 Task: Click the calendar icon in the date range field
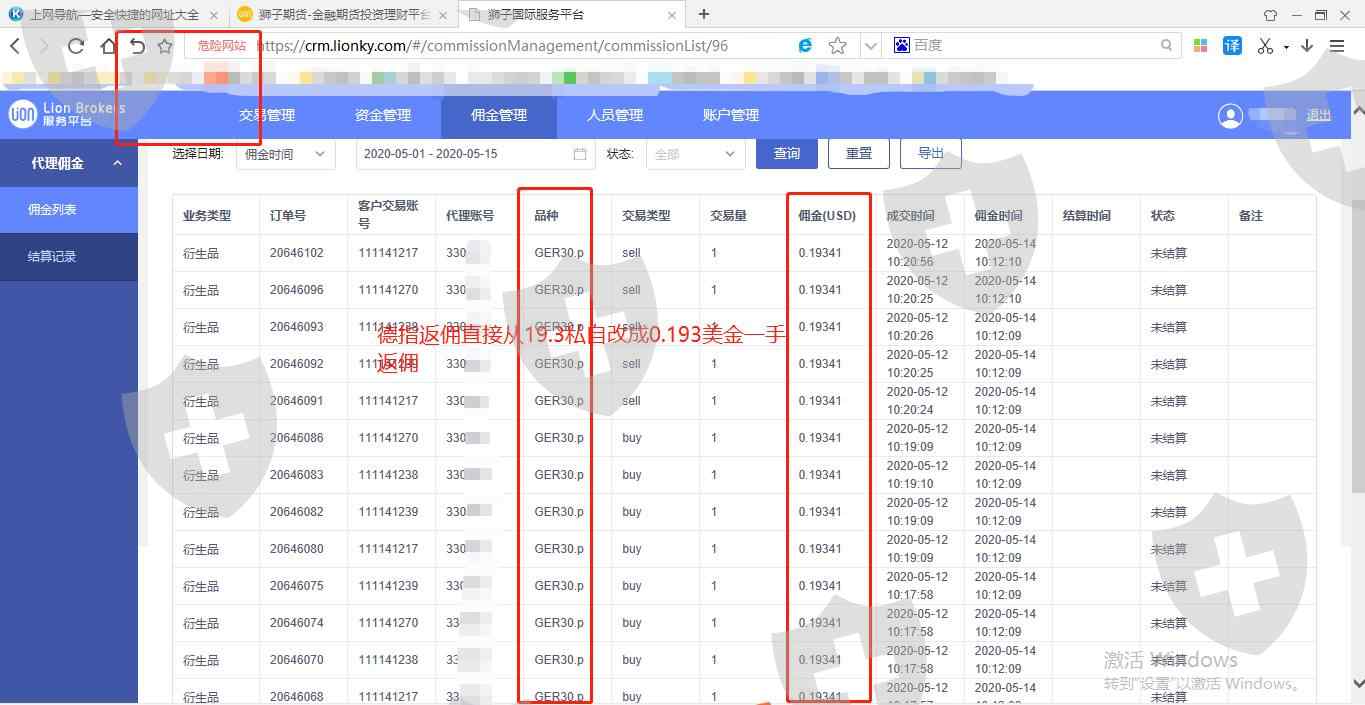click(580, 154)
